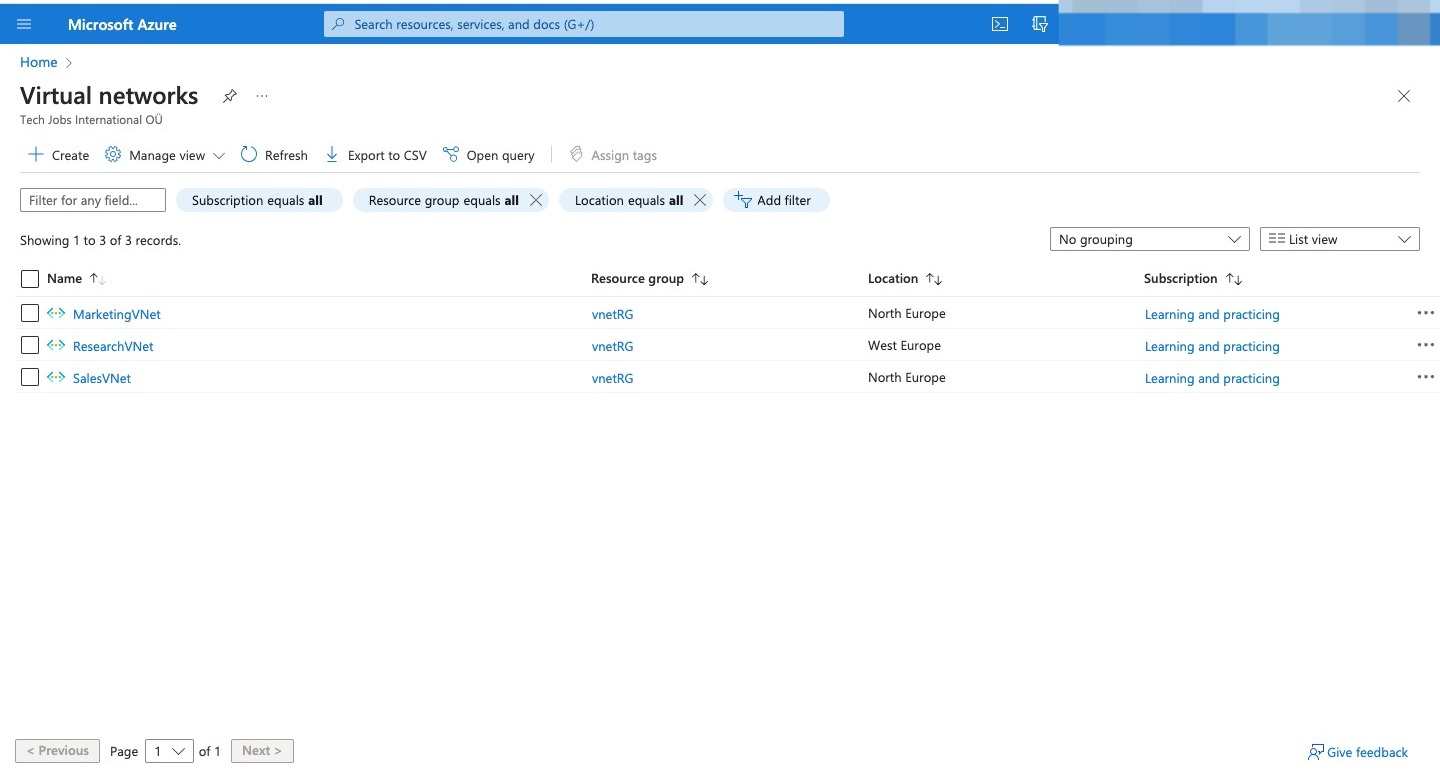This screenshot has height=783, width=1440.
Task: Click the Previous page button
Action: (58, 750)
